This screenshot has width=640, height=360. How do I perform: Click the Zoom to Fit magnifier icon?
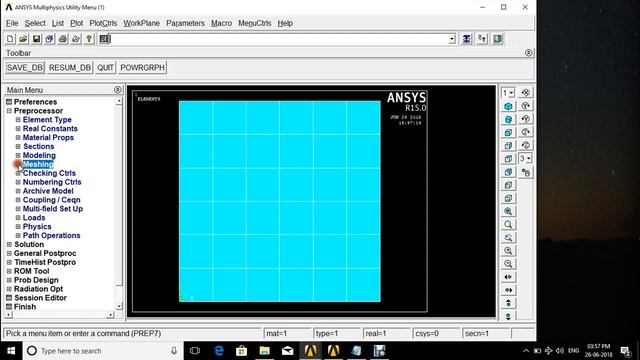(x=508, y=211)
